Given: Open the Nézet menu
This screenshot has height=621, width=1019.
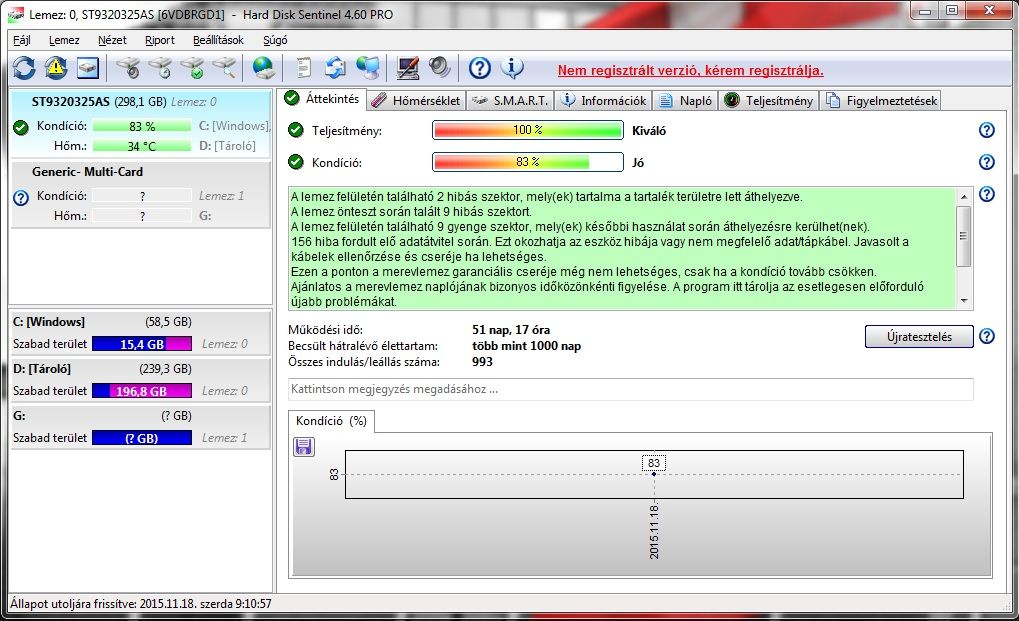Looking at the screenshot, I should click(x=112, y=40).
